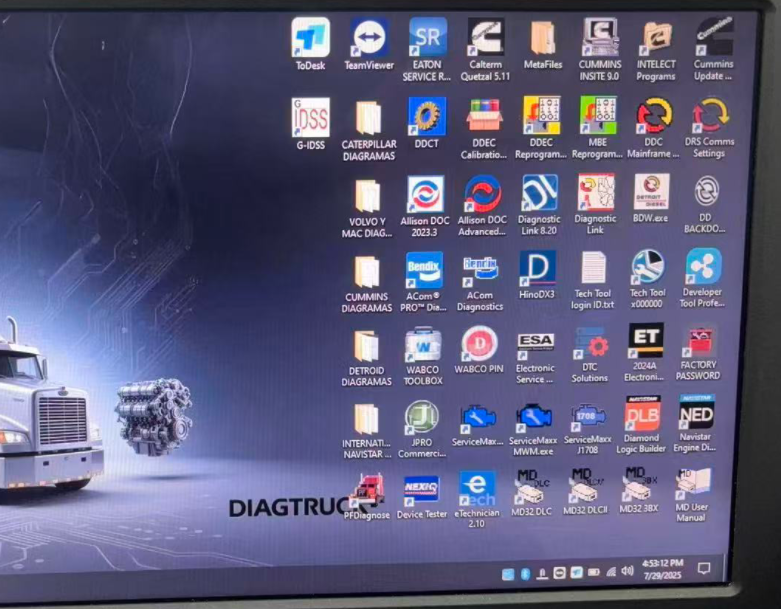This screenshot has height=609, width=781.
Task: Click the speaker volume tray icon
Action: point(628,571)
